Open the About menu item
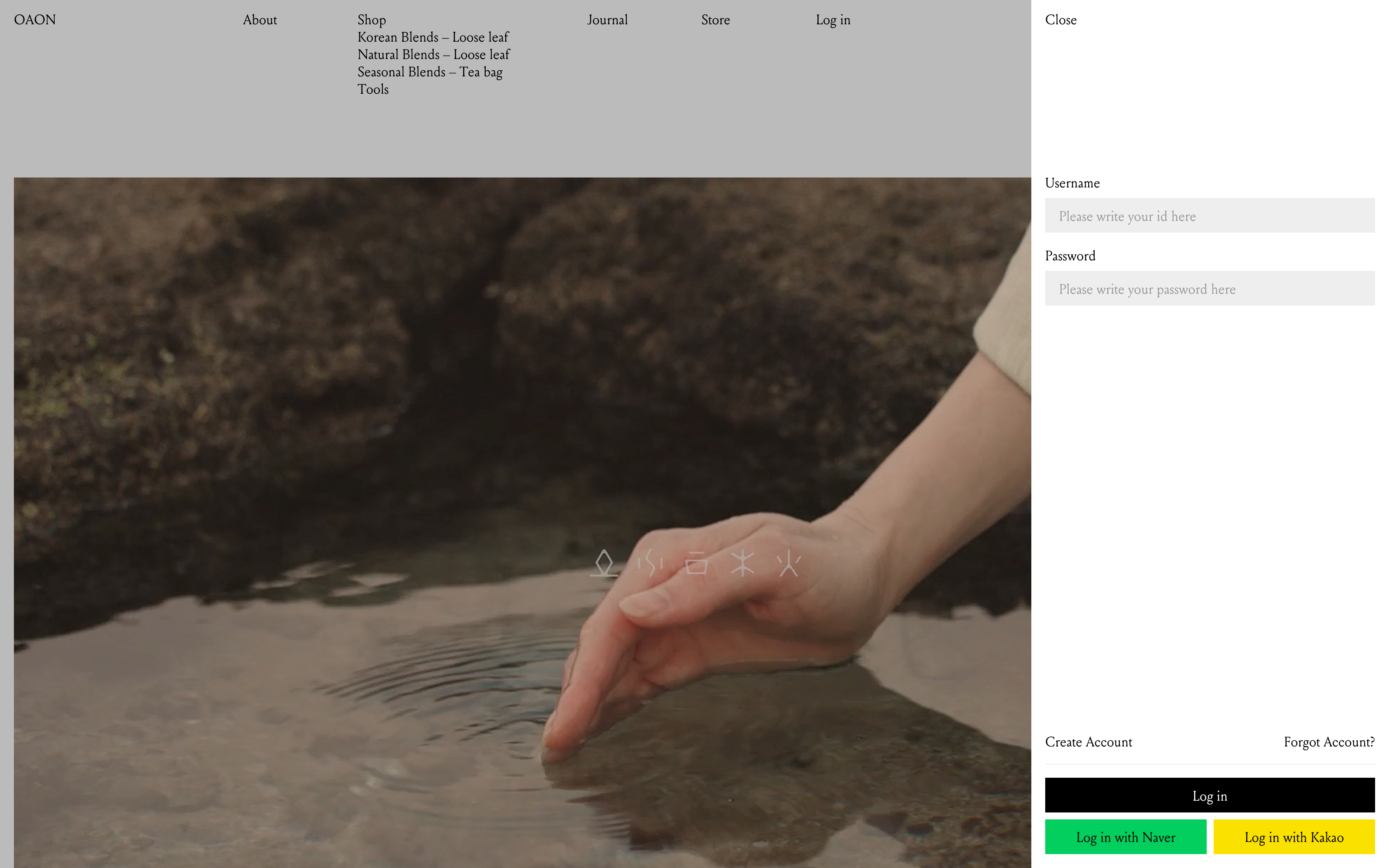Screen dimensions: 1389x868 click(x=260, y=20)
